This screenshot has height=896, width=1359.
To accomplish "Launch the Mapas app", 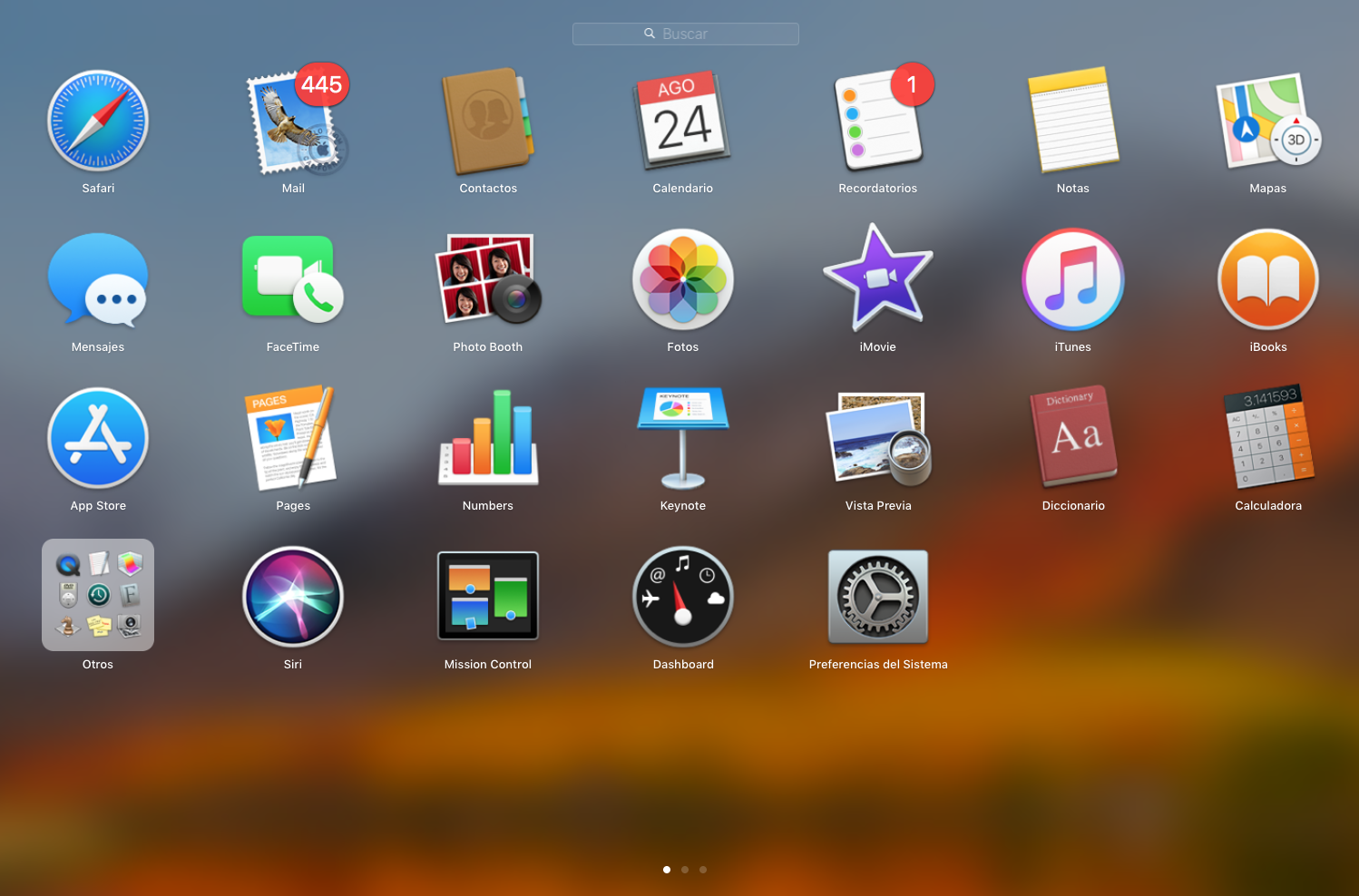I will 1268,121.
